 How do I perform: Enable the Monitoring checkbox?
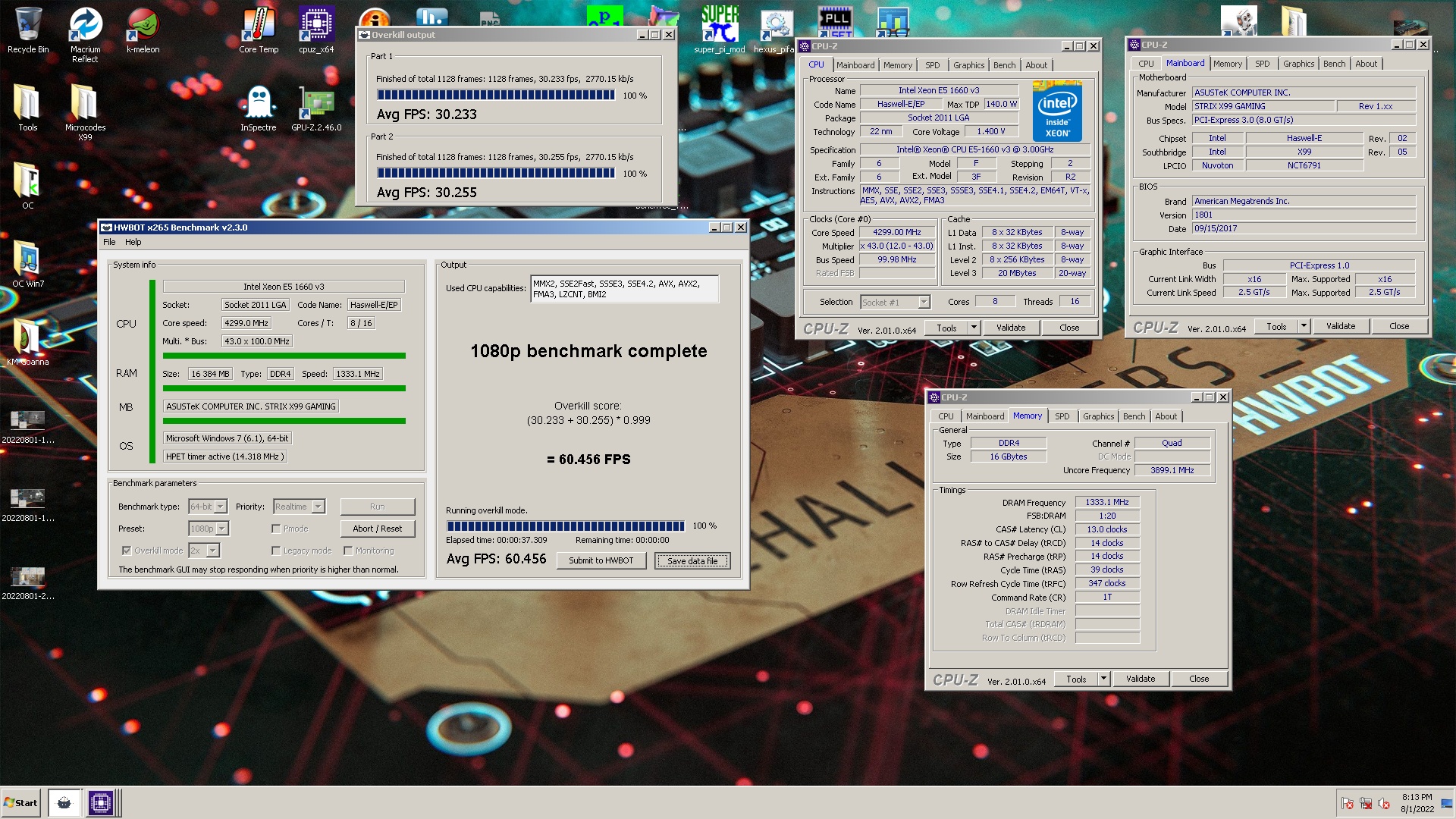point(348,551)
